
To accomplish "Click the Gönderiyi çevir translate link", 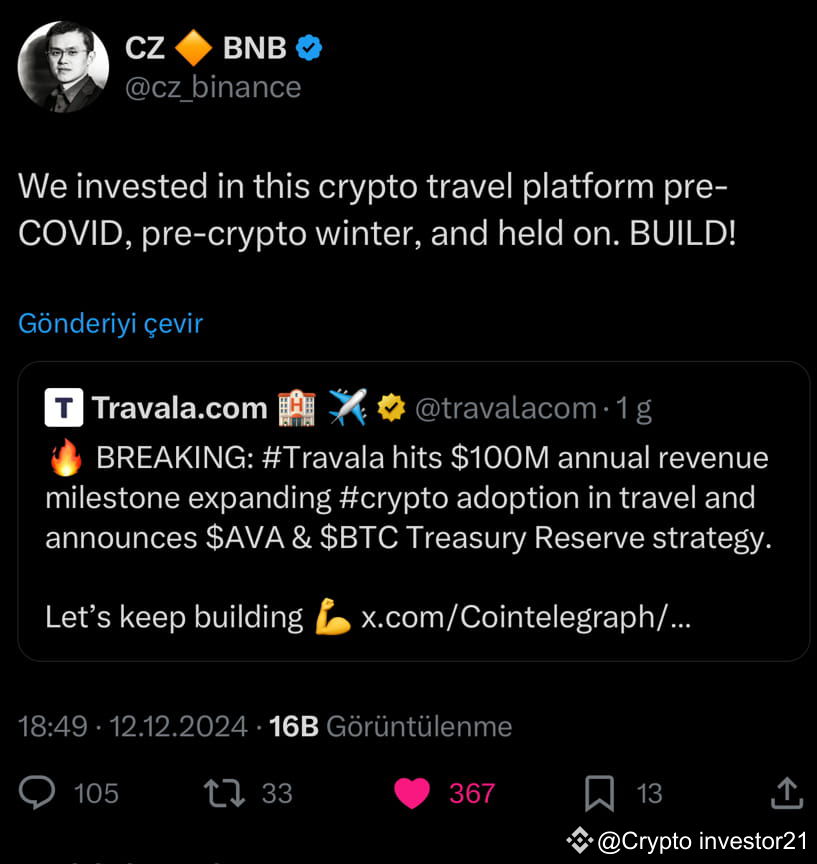I will pos(110,323).
